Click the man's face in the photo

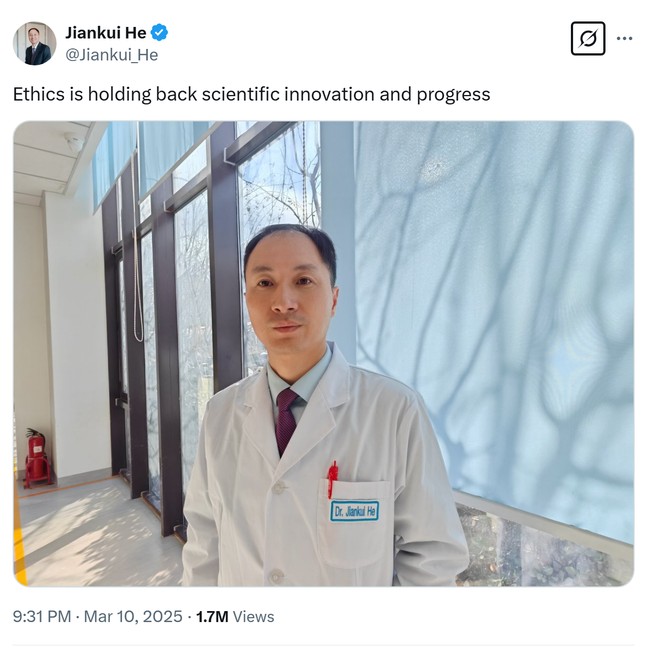tap(289, 292)
